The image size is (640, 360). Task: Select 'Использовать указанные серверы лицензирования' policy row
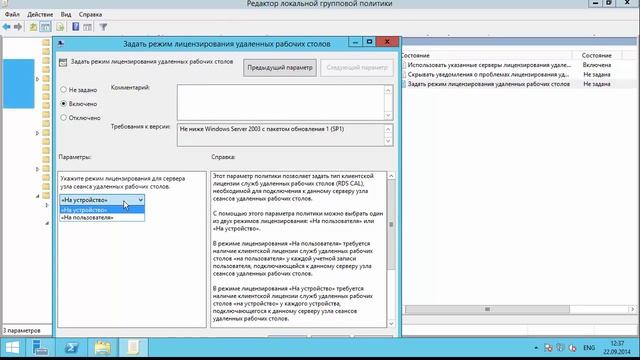point(518,65)
